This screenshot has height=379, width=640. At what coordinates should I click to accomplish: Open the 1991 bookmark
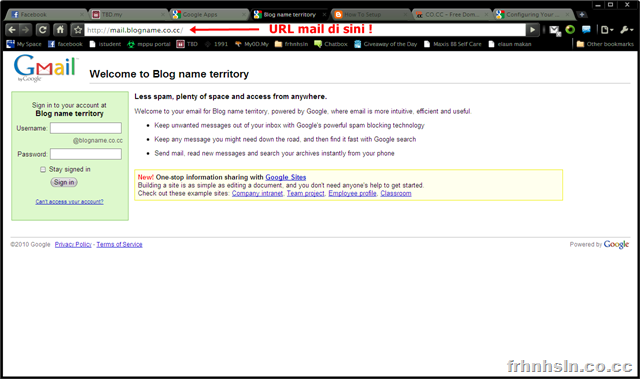coord(216,44)
